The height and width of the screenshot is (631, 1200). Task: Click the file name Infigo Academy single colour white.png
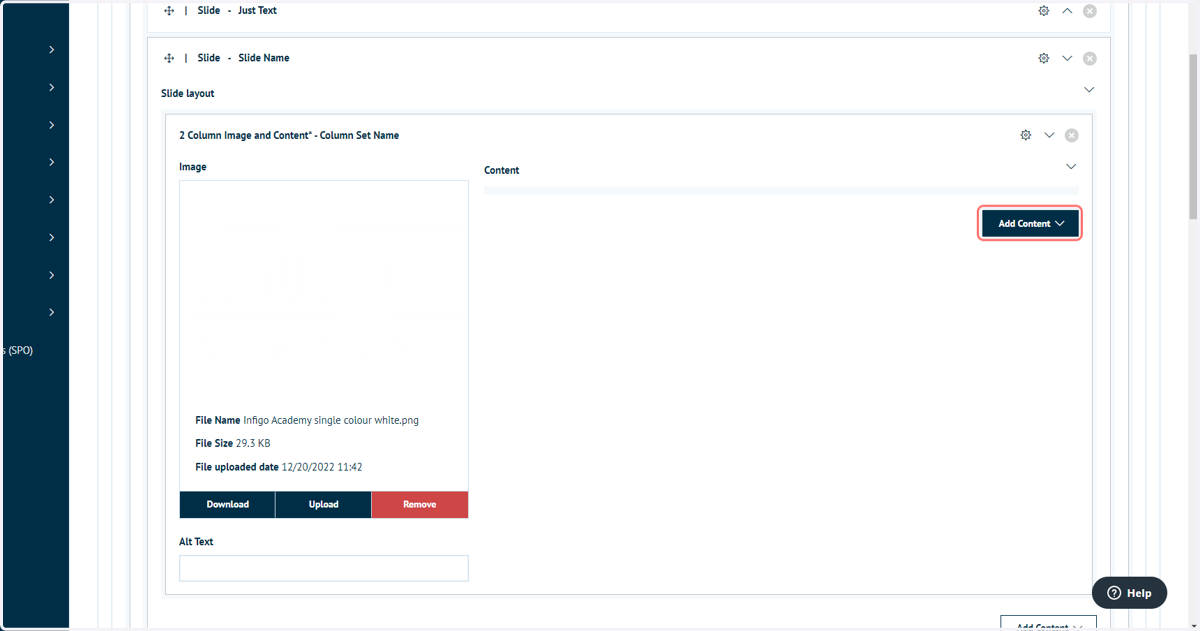331,421
